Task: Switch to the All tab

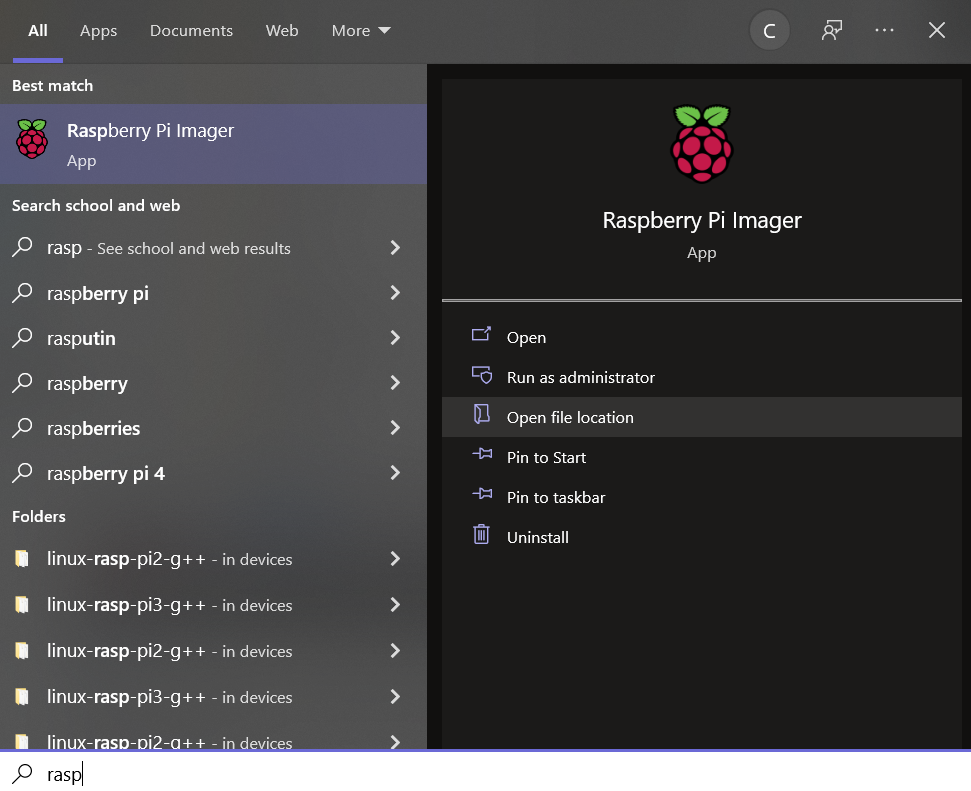Action: [x=38, y=30]
